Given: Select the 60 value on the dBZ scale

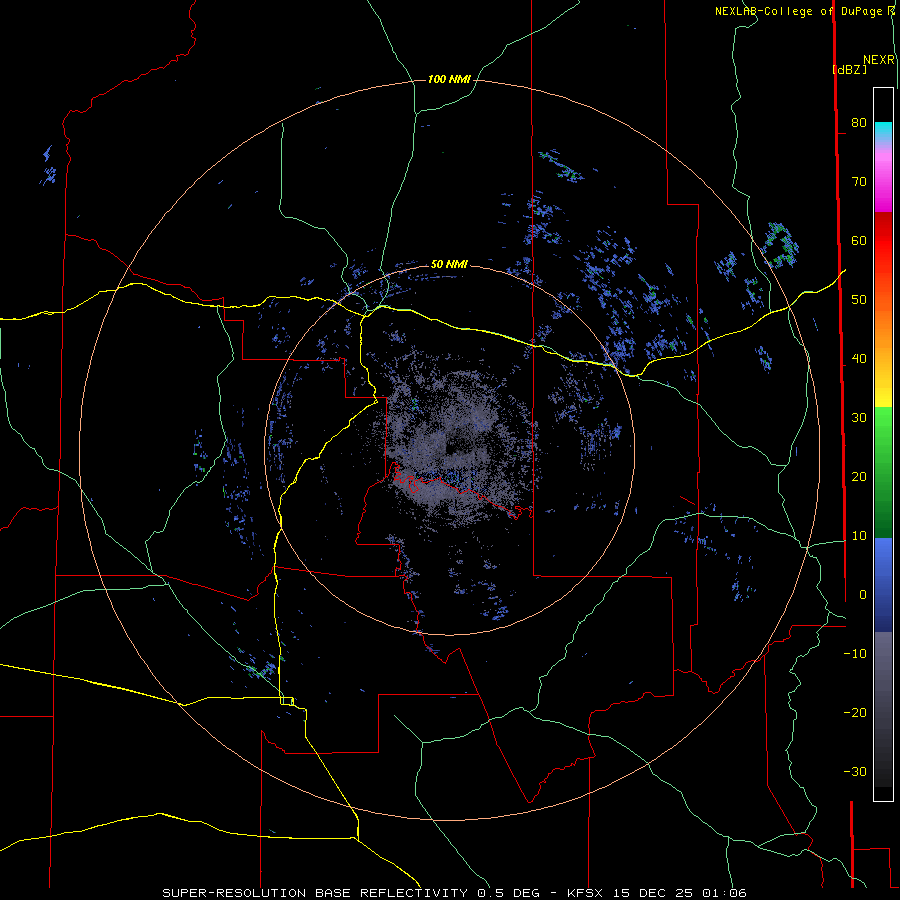Looking at the screenshot, I should [859, 240].
